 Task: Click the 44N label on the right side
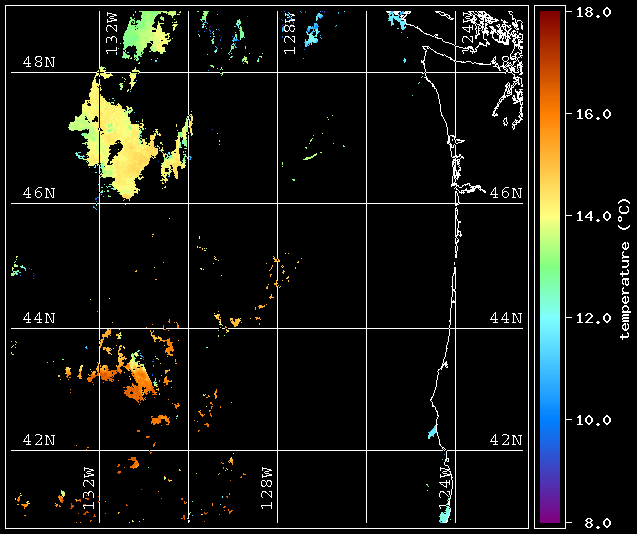[506, 318]
